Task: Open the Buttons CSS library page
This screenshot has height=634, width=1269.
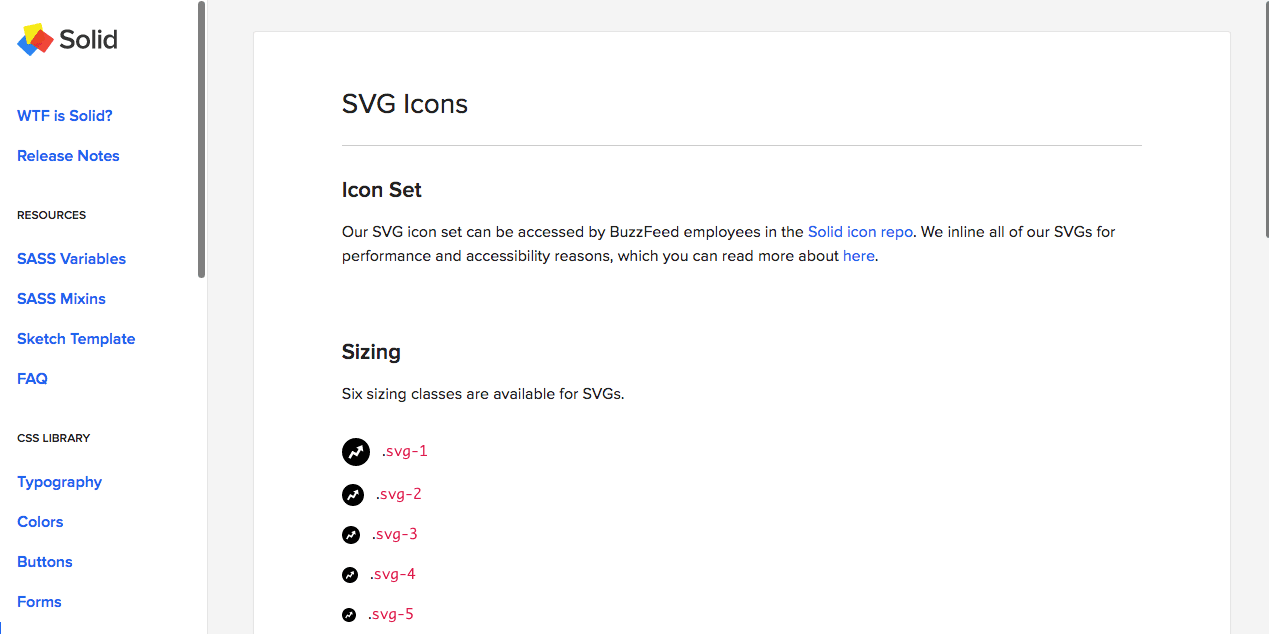Action: click(x=45, y=562)
